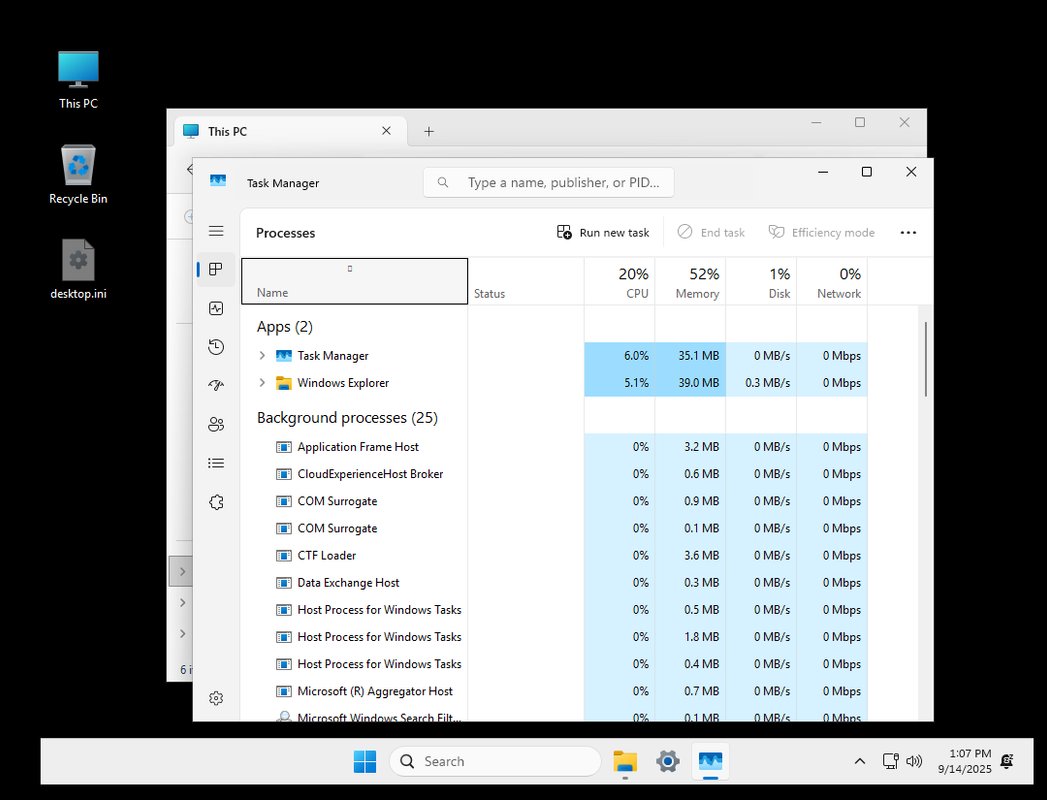Focus the Task Manager search box
Screen dimensions: 1047x800
click(x=548, y=182)
